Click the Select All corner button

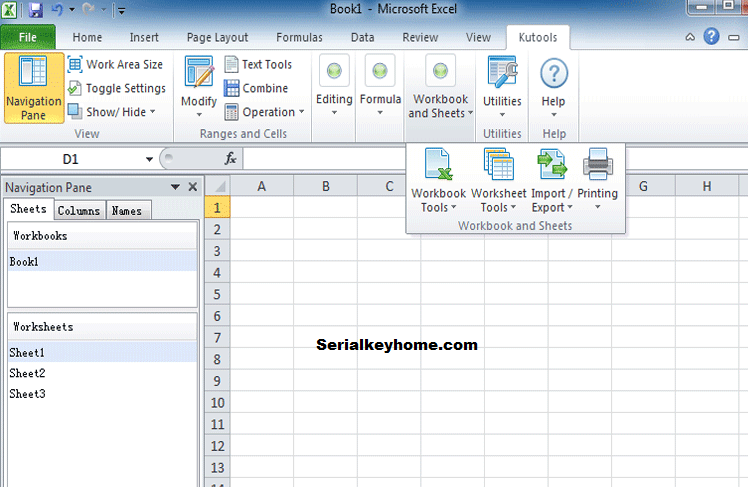click(218, 186)
